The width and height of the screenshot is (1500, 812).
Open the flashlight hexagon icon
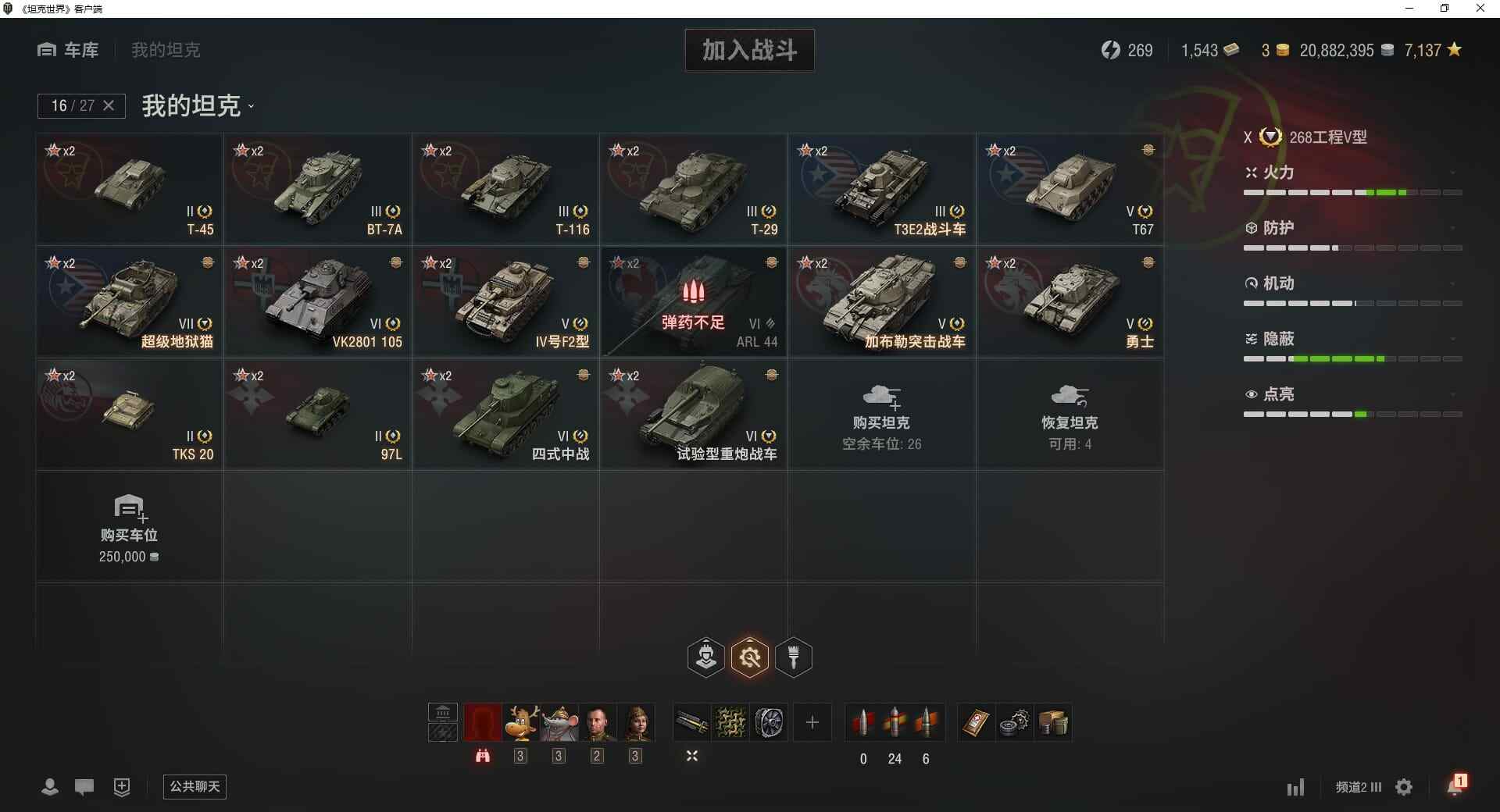coord(794,657)
